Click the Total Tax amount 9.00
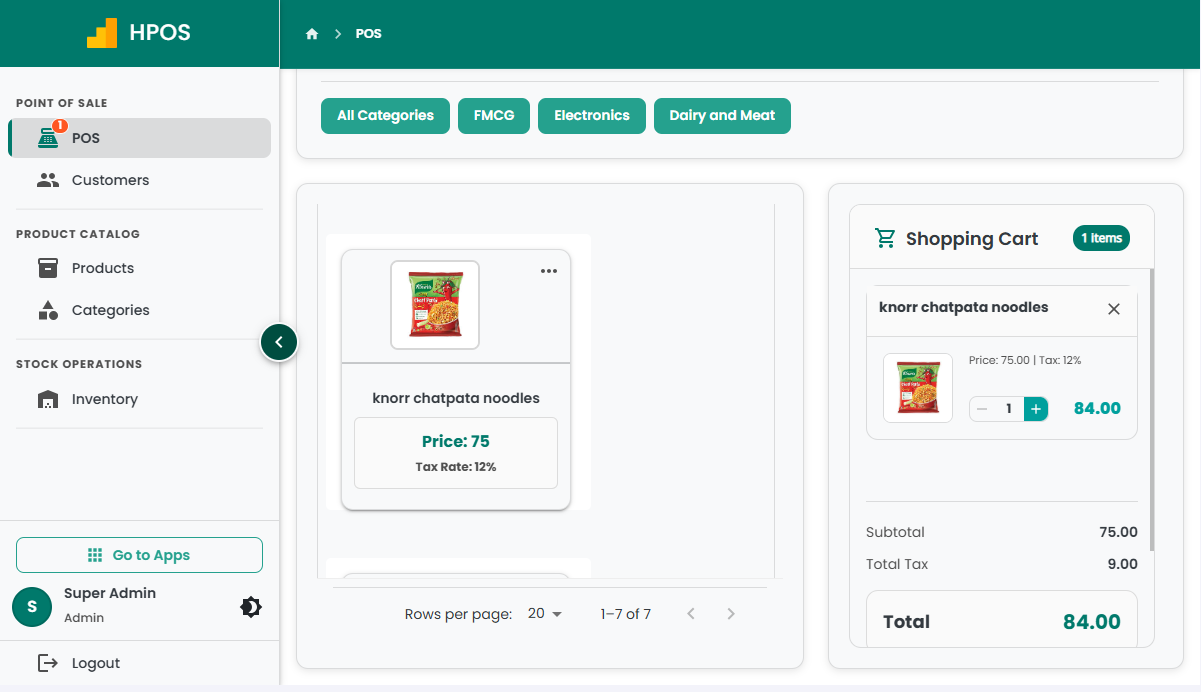 pos(1123,564)
